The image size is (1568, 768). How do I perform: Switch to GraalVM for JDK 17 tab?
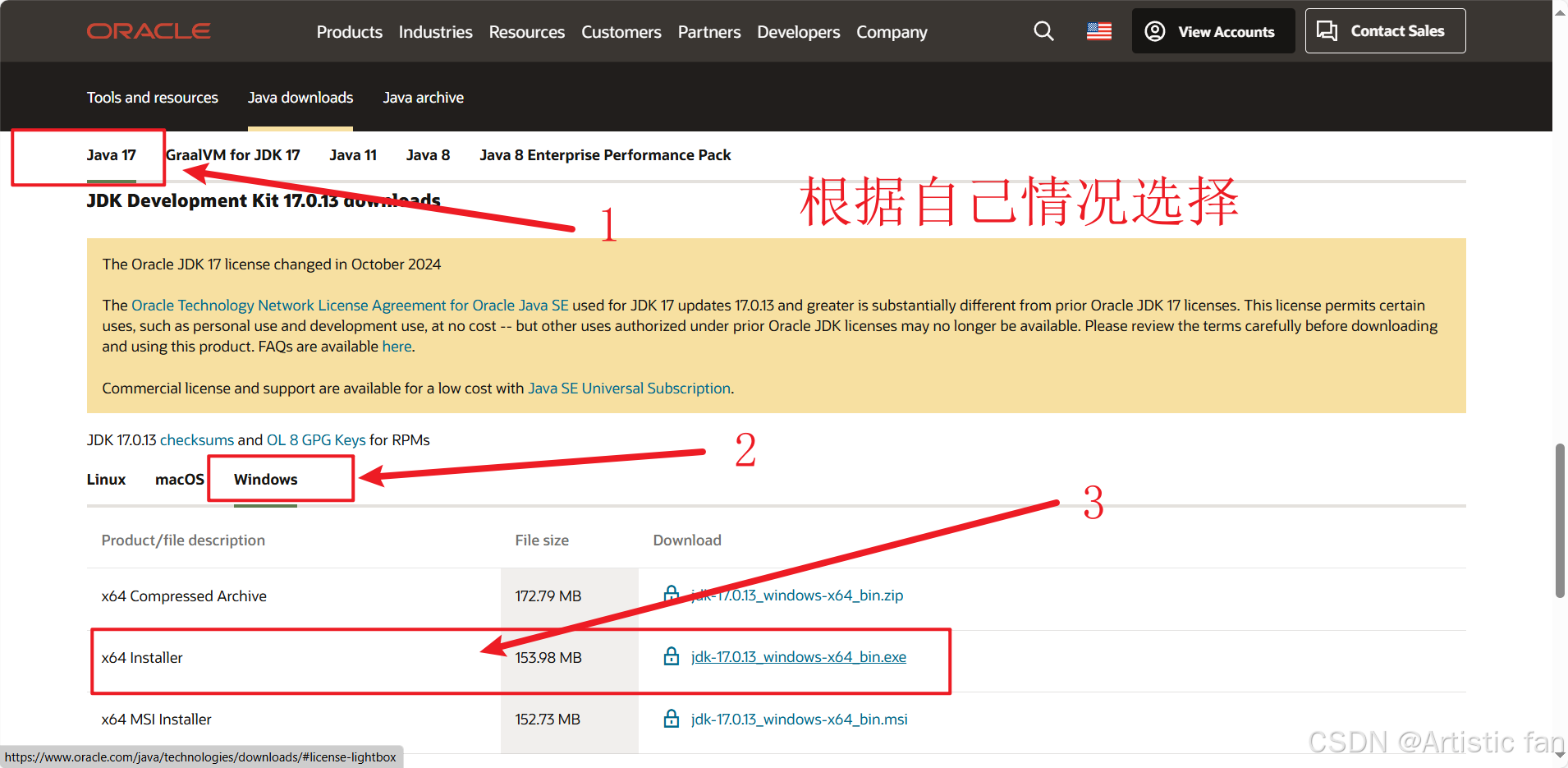(x=233, y=155)
